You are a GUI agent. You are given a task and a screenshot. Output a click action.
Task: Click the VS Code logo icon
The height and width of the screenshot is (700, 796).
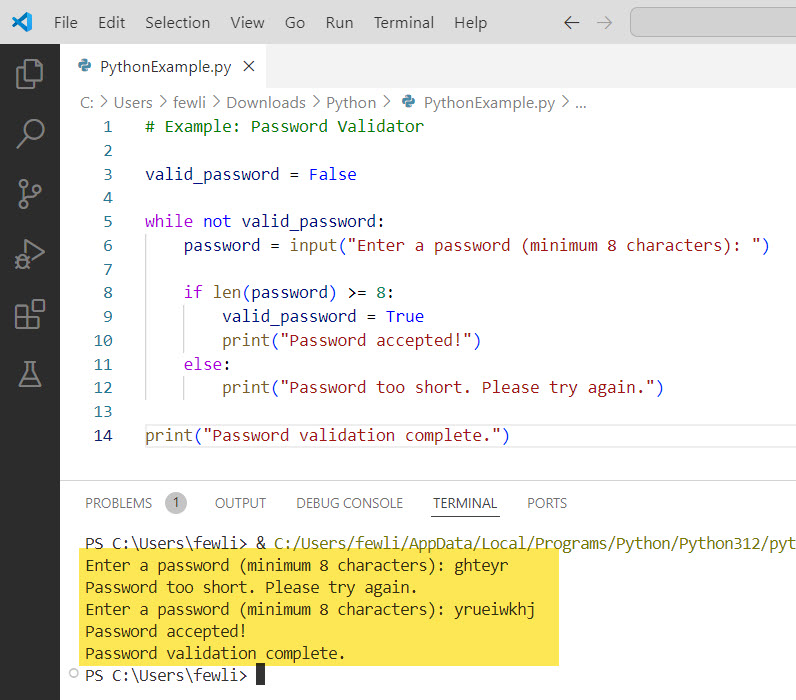(x=22, y=22)
